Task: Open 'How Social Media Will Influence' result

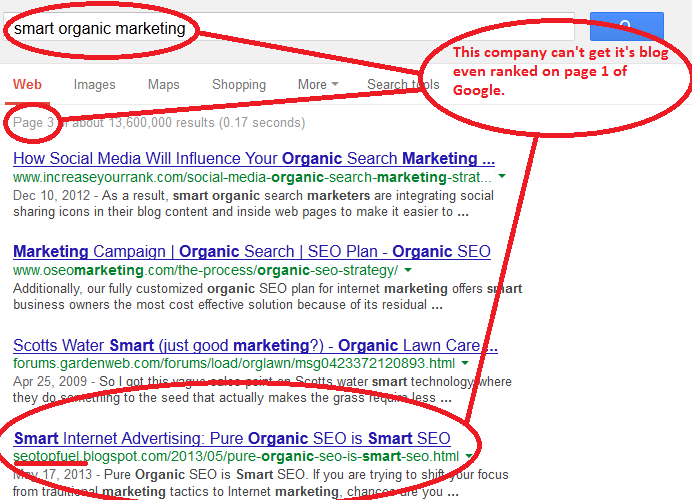Action: 254,158
